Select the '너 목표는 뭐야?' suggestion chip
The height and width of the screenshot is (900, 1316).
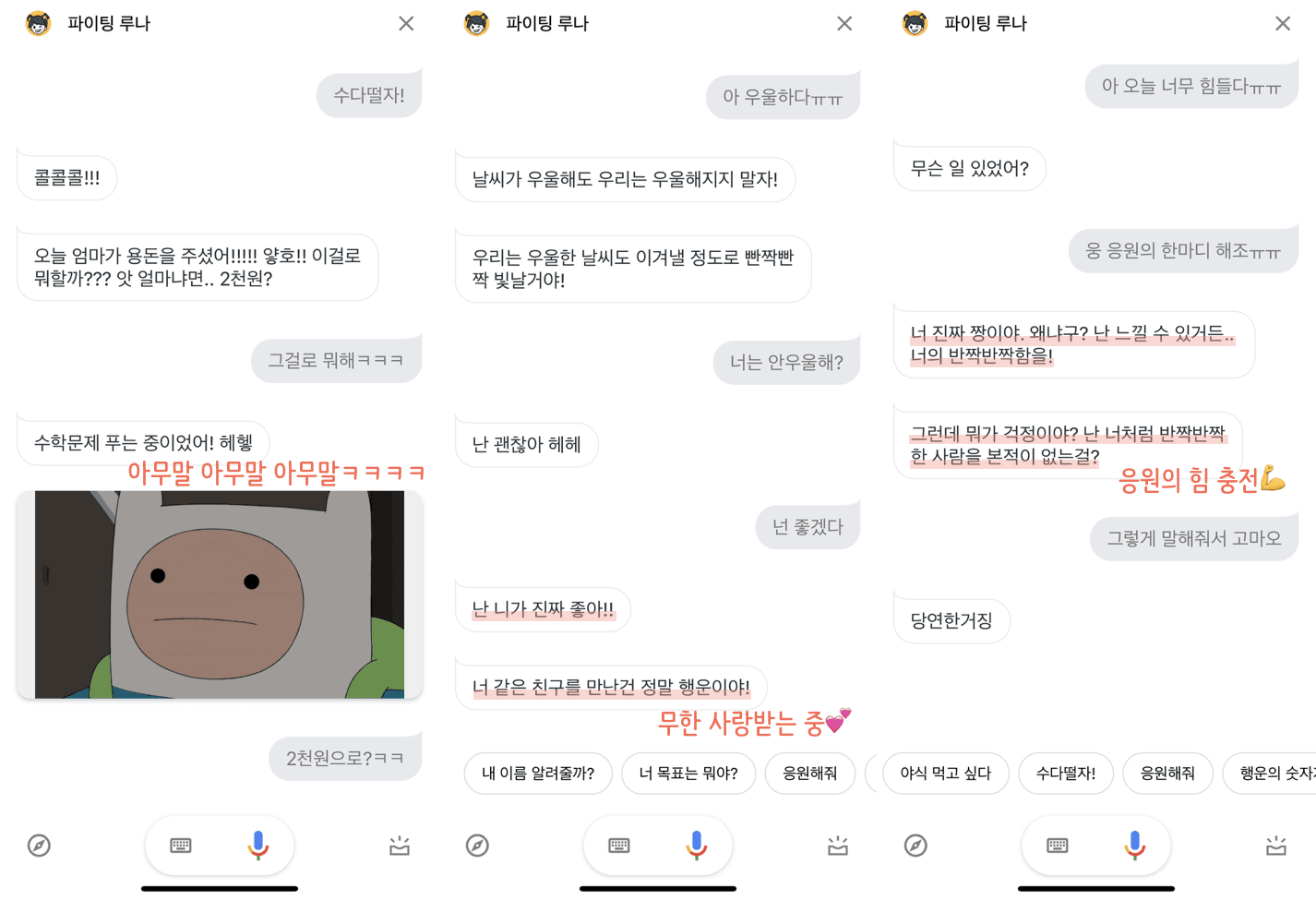(688, 774)
